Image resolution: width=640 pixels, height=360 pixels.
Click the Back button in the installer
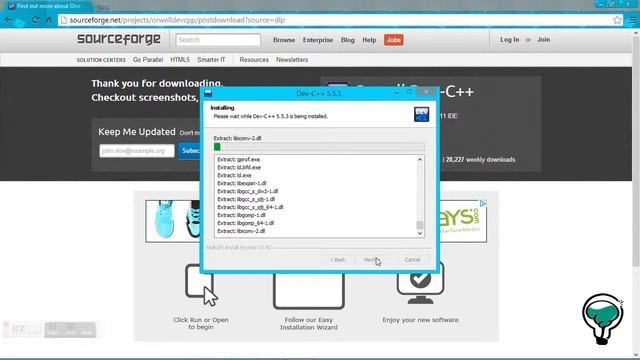coord(338,260)
